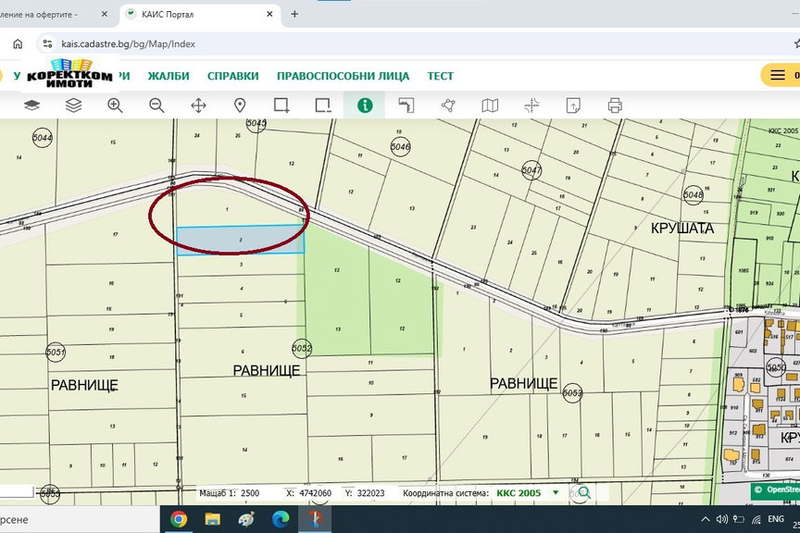Click the browser home button
The width and height of the screenshot is (800, 533).
pos(17,44)
